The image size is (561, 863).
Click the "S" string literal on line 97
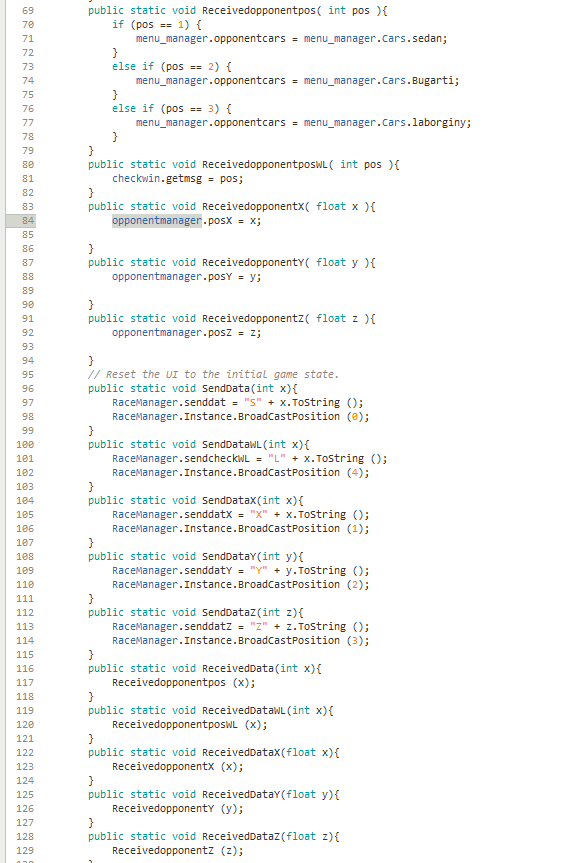coord(253,402)
